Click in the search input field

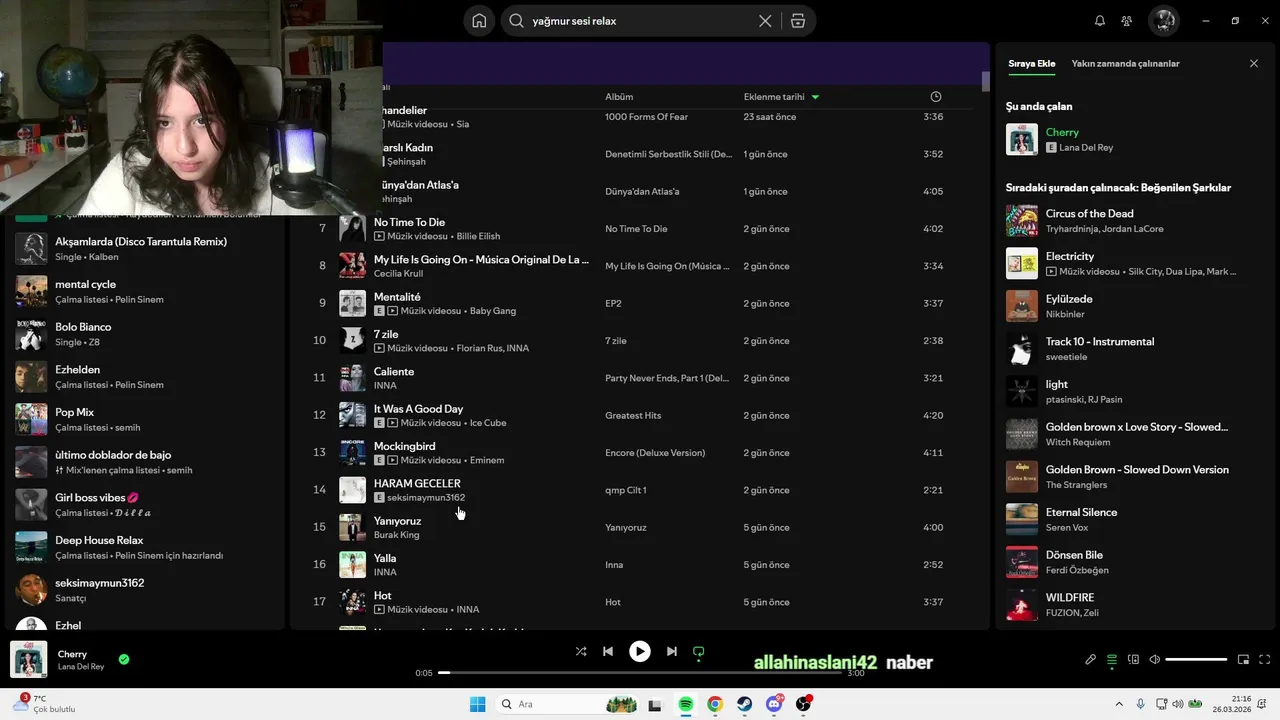(640, 21)
